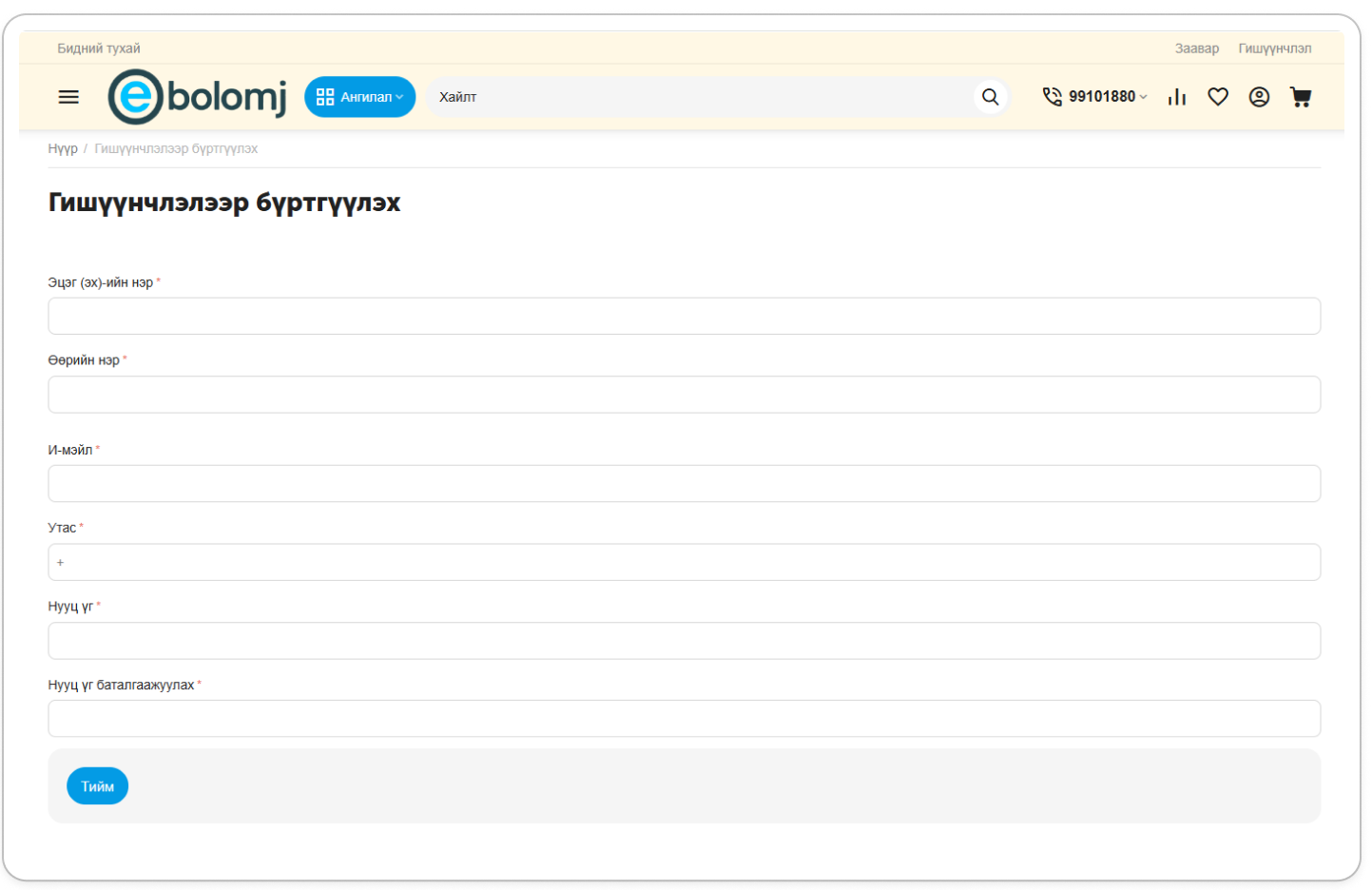Expand the Ангилал category dropdown
This screenshot has width=1372, height=890.
(x=359, y=97)
